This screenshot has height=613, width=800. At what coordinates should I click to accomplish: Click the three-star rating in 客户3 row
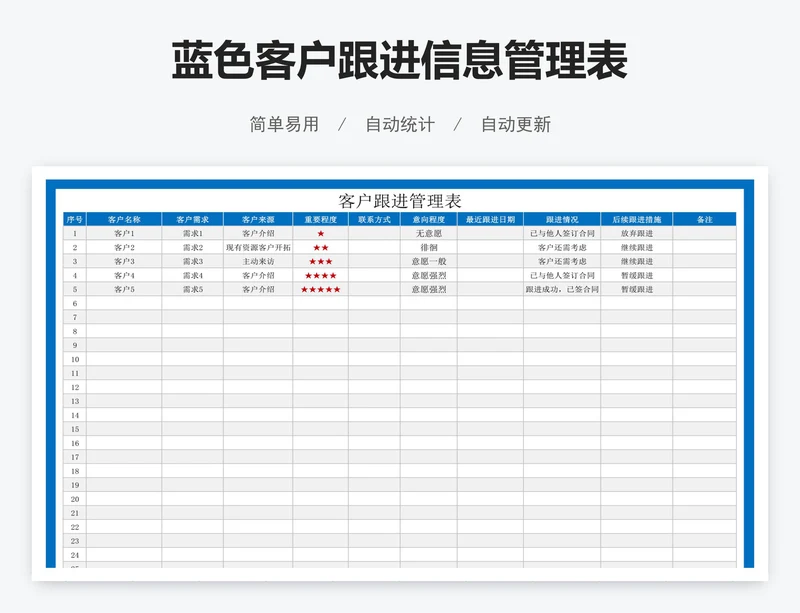pyautogui.click(x=320, y=261)
